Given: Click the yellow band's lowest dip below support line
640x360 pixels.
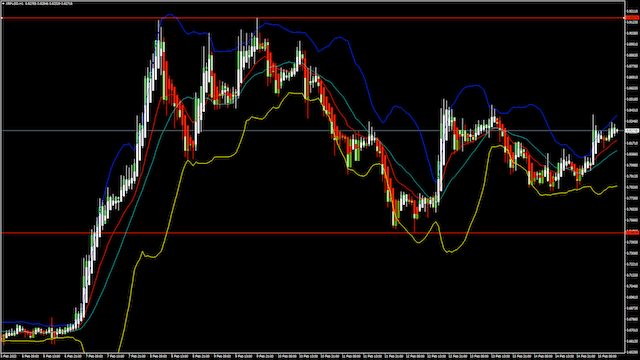Looking at the screenshot, I should pyautogui.click(x=449, y=252).
